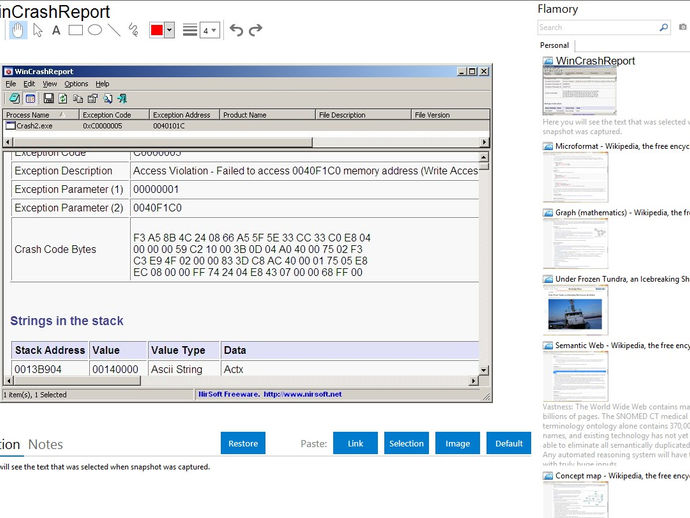Switch to the Notes tab

[45, 445]
